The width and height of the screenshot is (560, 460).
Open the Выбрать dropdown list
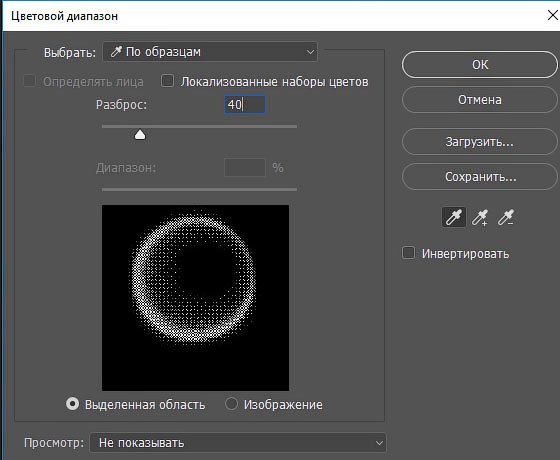(210, 52)
